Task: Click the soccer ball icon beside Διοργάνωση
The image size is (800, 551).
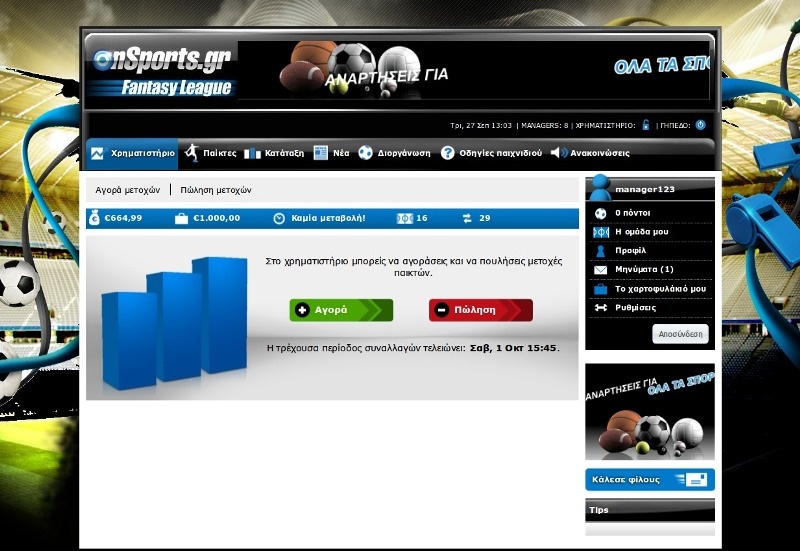Action: 365,153
